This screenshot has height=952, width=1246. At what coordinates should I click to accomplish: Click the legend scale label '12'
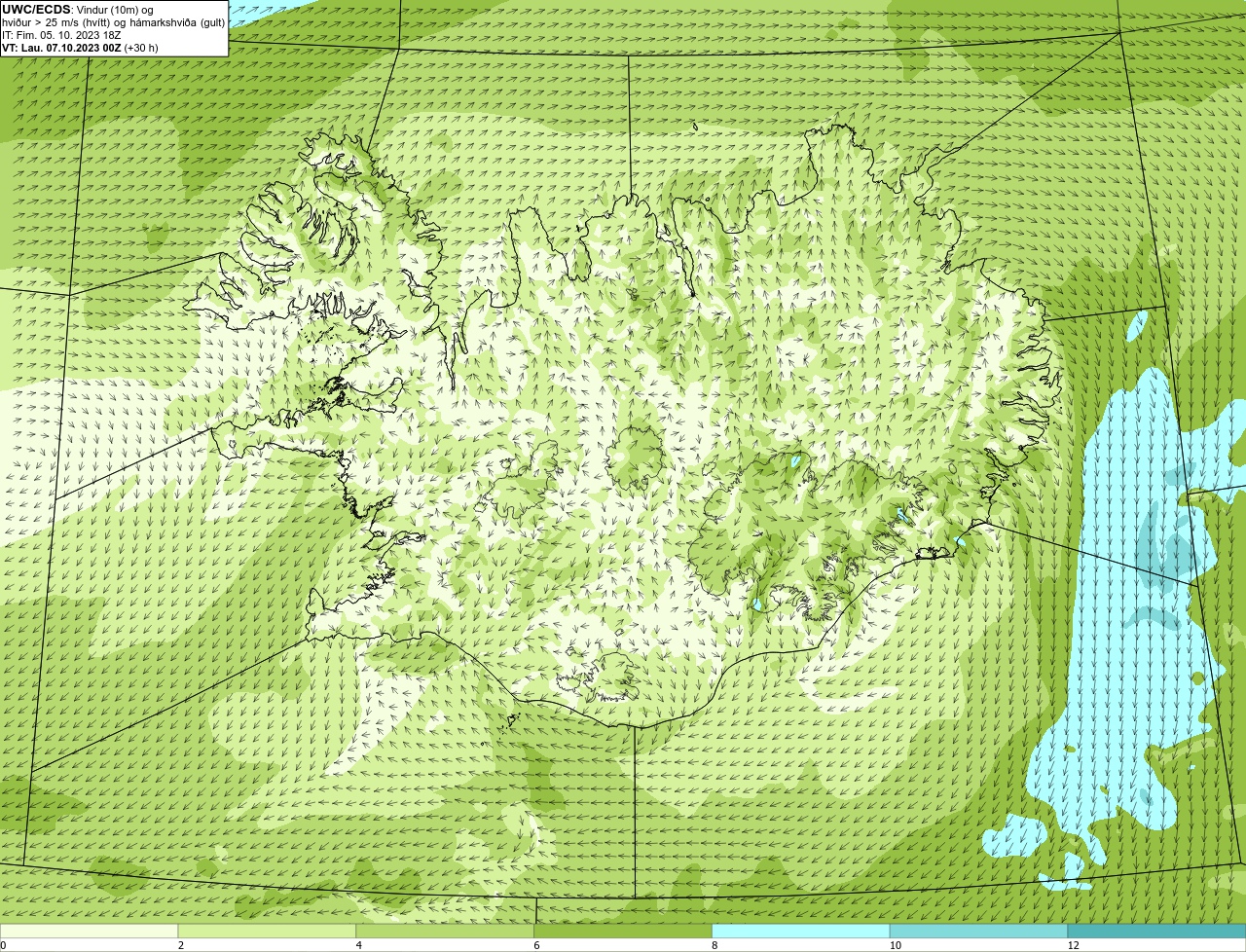pos(1073,945)
